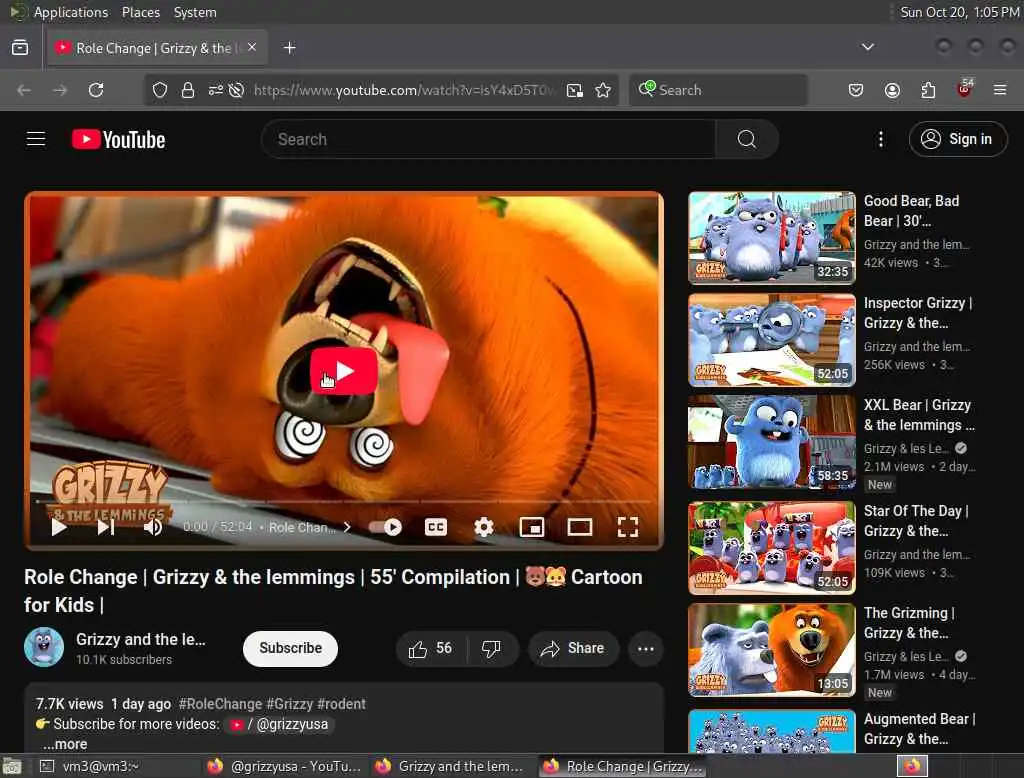This screenshot has width=1024, height=778.
Task: Subscribe to Grizzy and the lemmings channel
Action: pyautogui.click(x=290, y=649)
